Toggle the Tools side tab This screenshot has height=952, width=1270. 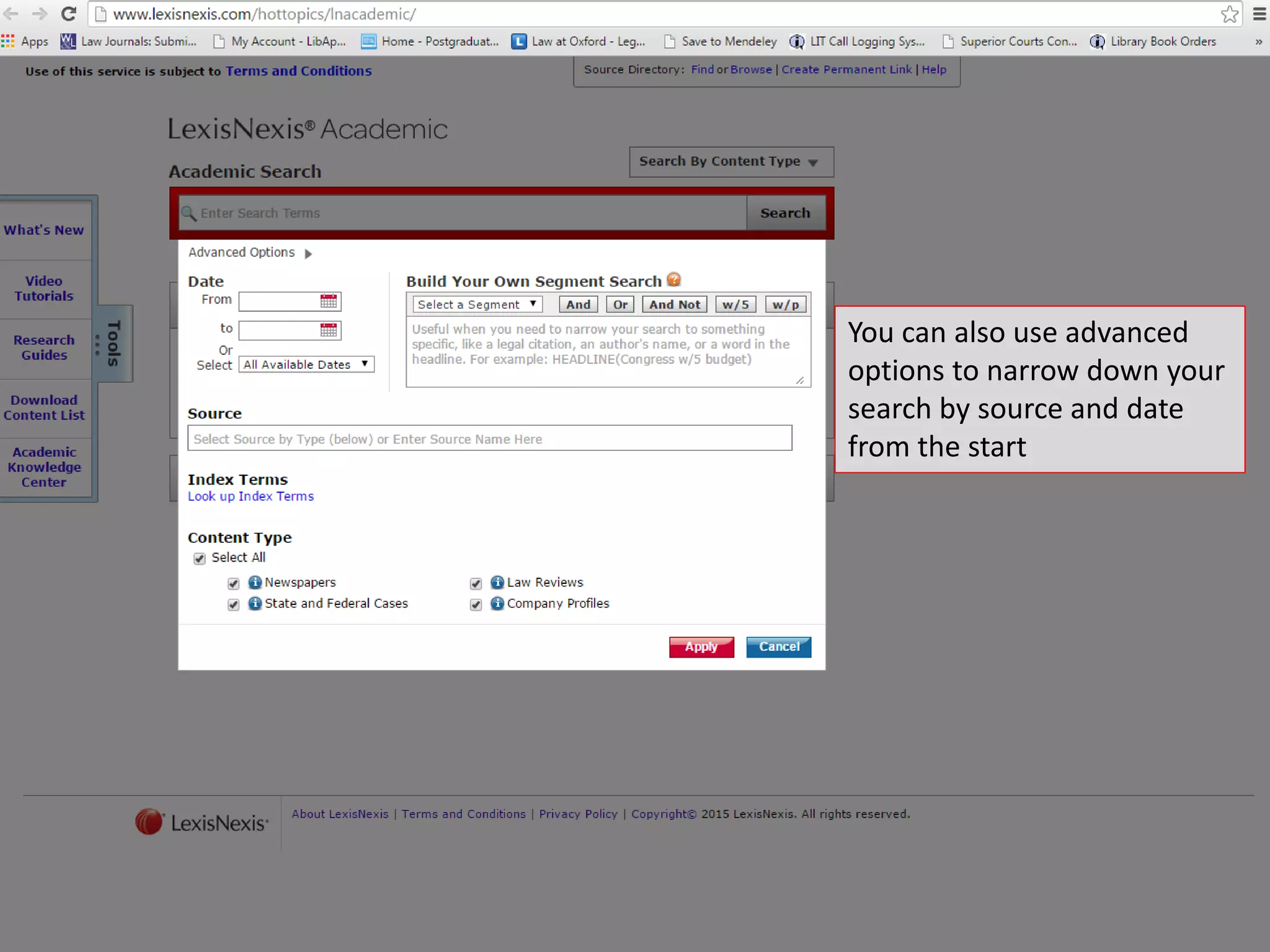tap(113, 343)
